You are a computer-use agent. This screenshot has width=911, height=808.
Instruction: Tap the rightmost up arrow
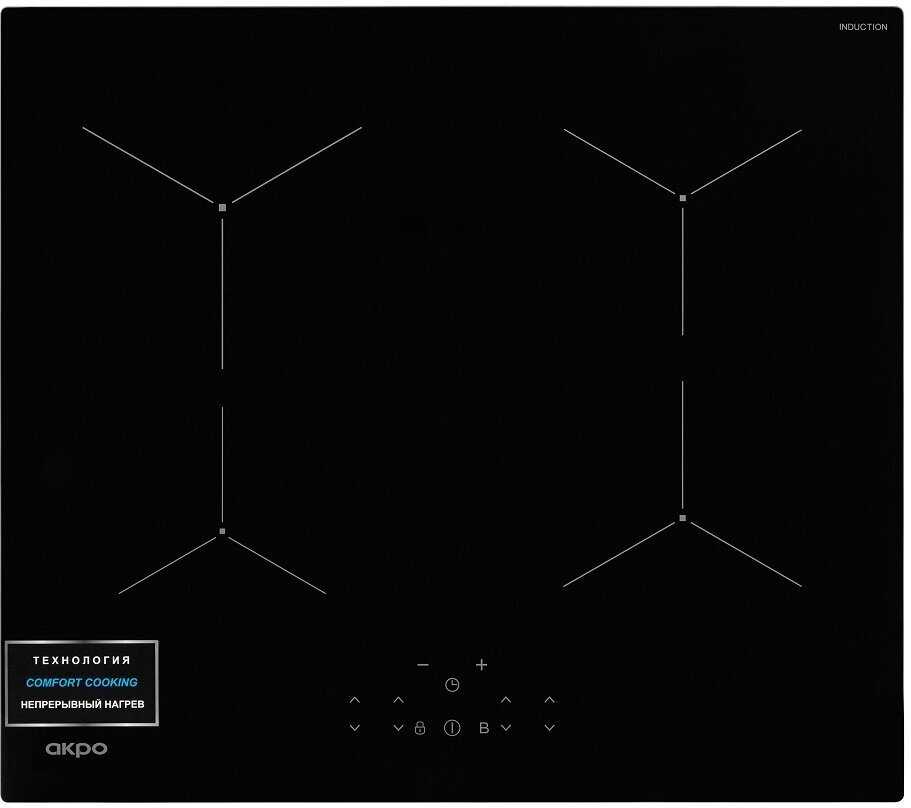pos(549,700)
